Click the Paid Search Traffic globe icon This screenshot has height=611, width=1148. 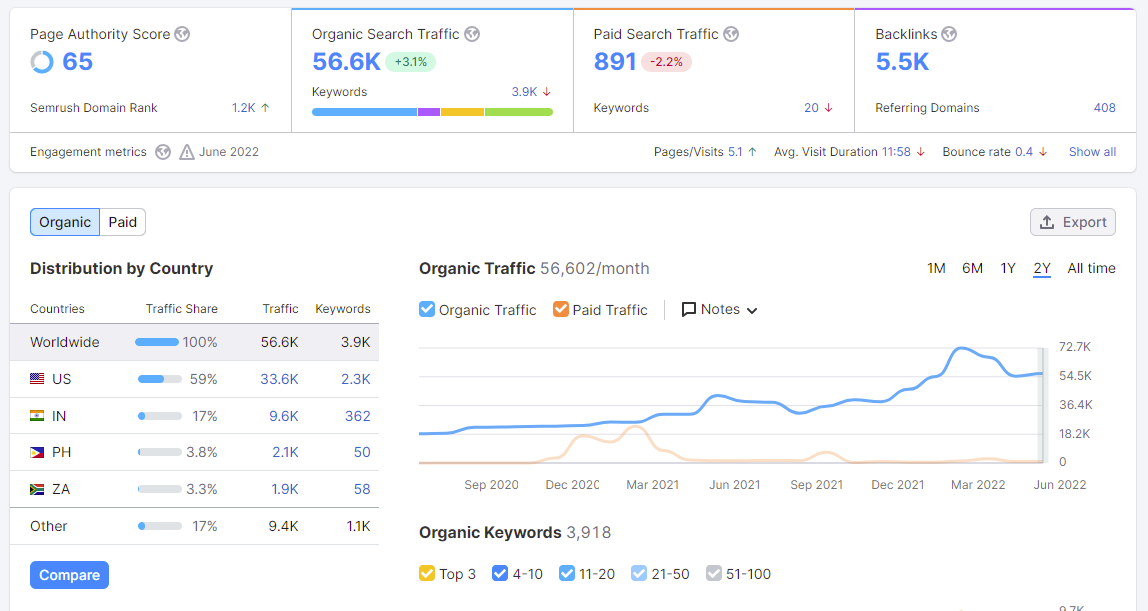click(x=731, y=34)
